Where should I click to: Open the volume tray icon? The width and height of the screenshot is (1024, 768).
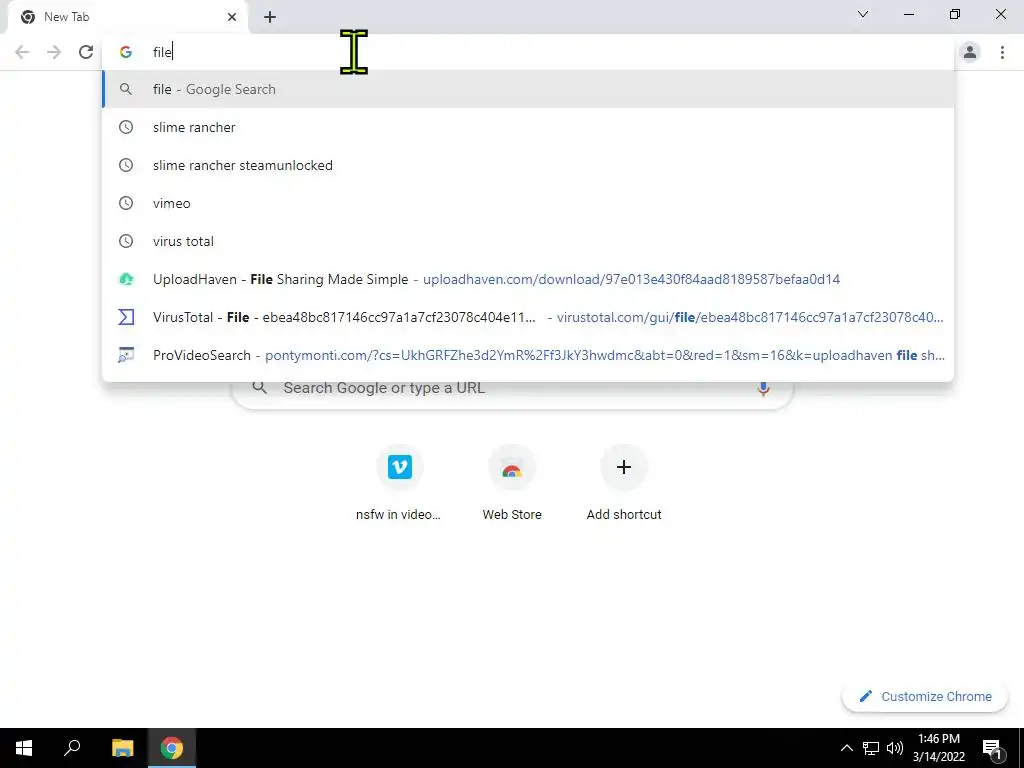(895, 748)
